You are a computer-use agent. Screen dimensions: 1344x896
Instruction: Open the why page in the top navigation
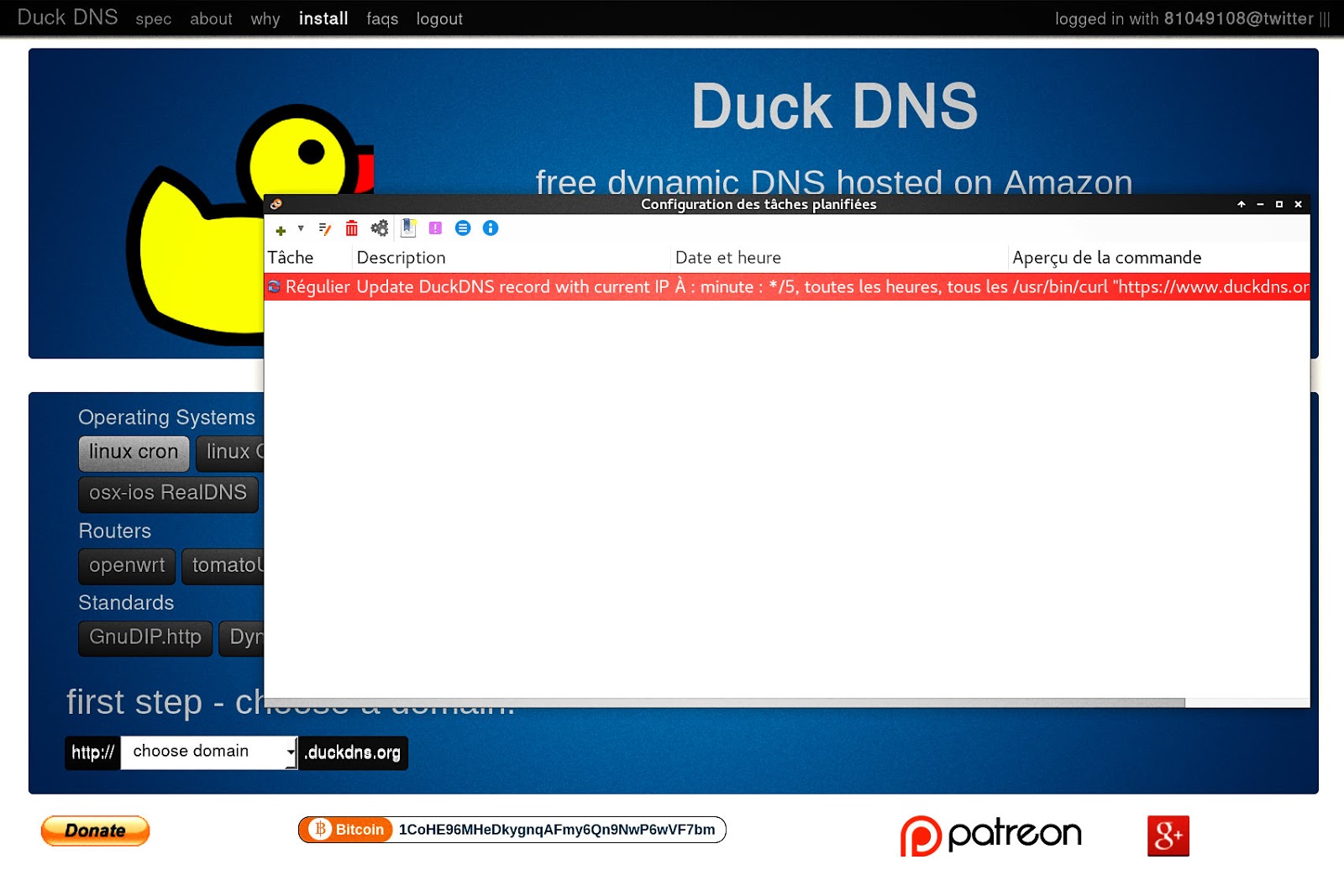click(265, 18)
